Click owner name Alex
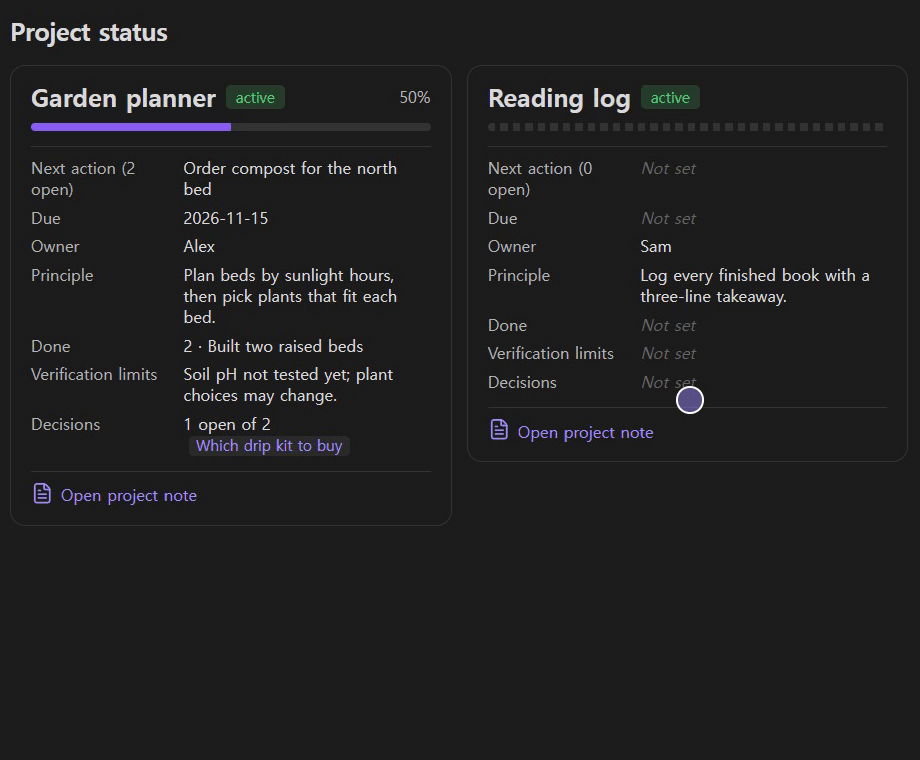The height and width of the screenshot is (760, 920). [x=199, y=246]
